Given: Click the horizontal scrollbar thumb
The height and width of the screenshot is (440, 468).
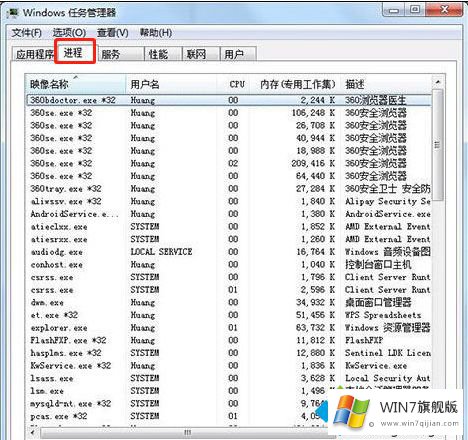Looking at the screenshot, I should click(x=187, y=433).
